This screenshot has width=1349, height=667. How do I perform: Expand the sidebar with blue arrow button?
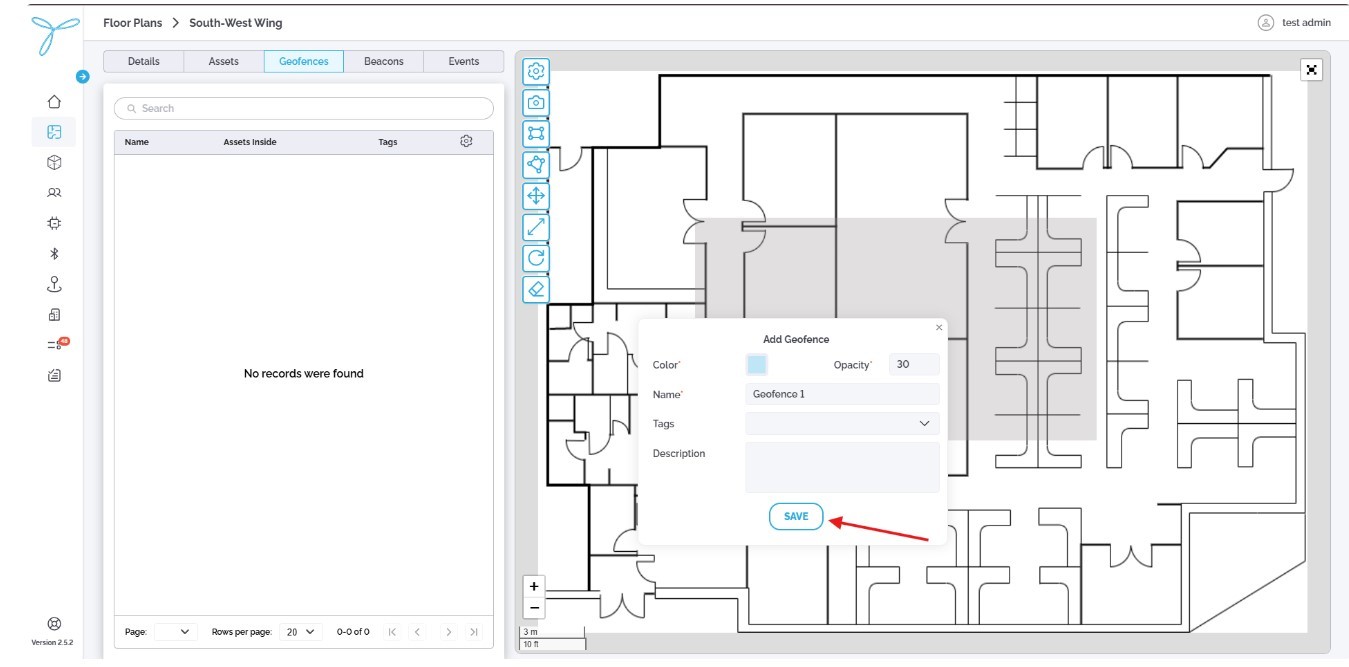(83, 76)
